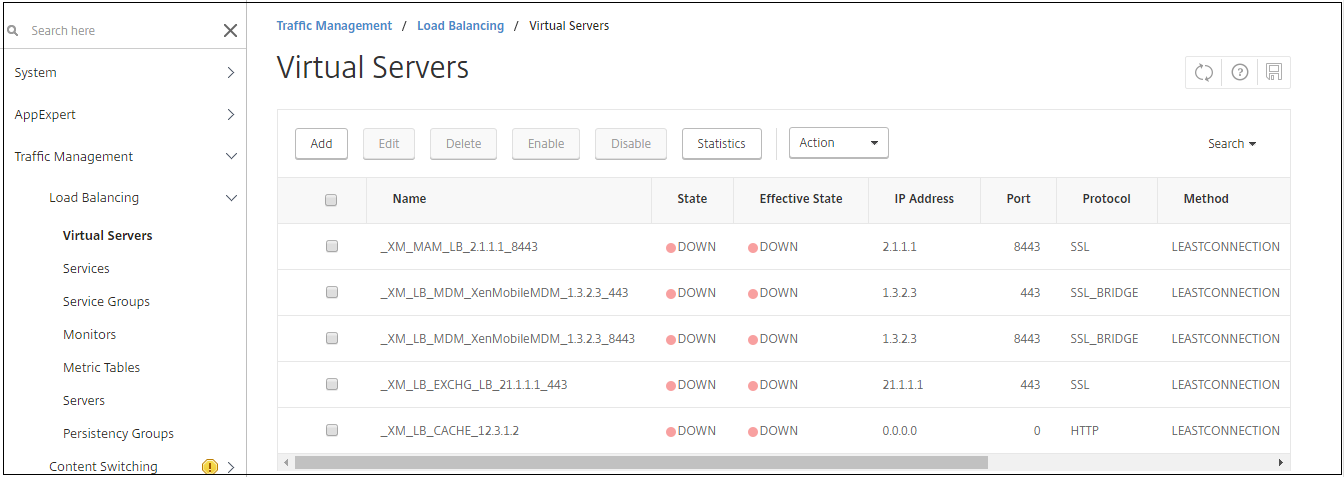Open Services in the sidebar
The height and width of the screenshot is (477, 1344).
(x=86, y=269)
